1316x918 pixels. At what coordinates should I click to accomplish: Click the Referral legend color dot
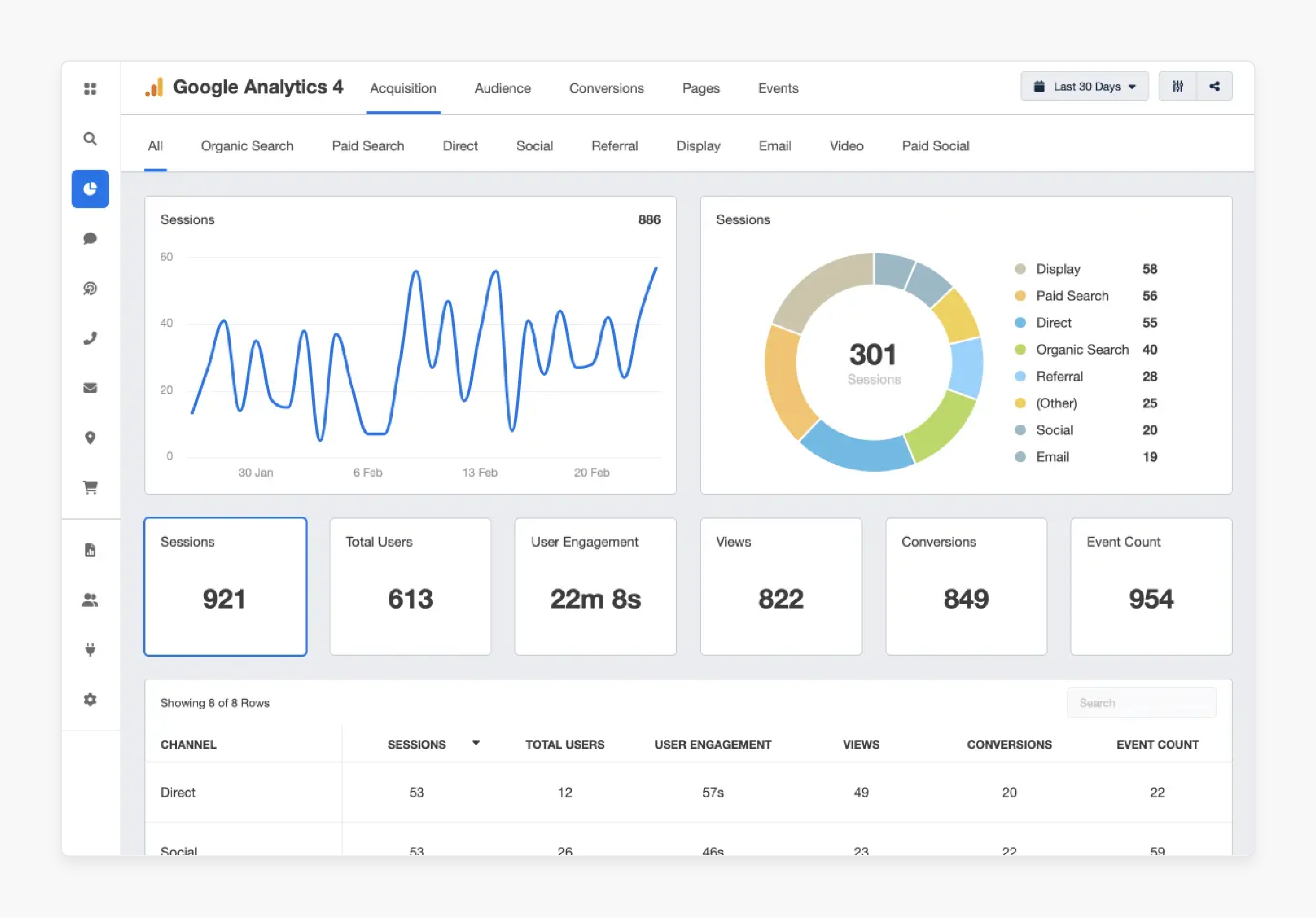click(1020, 377)
